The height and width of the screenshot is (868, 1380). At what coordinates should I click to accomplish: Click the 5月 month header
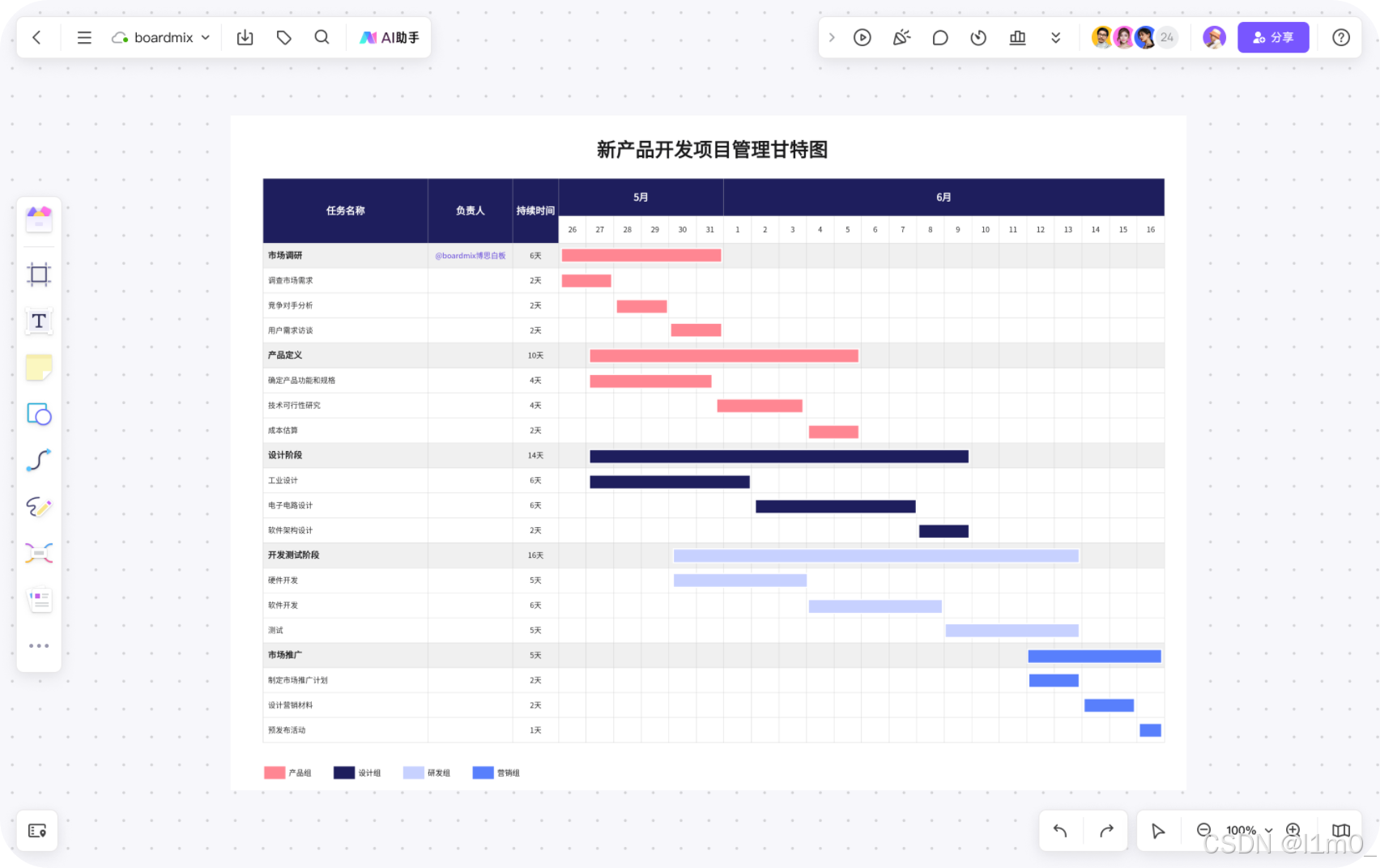click(x=641, y=198)
